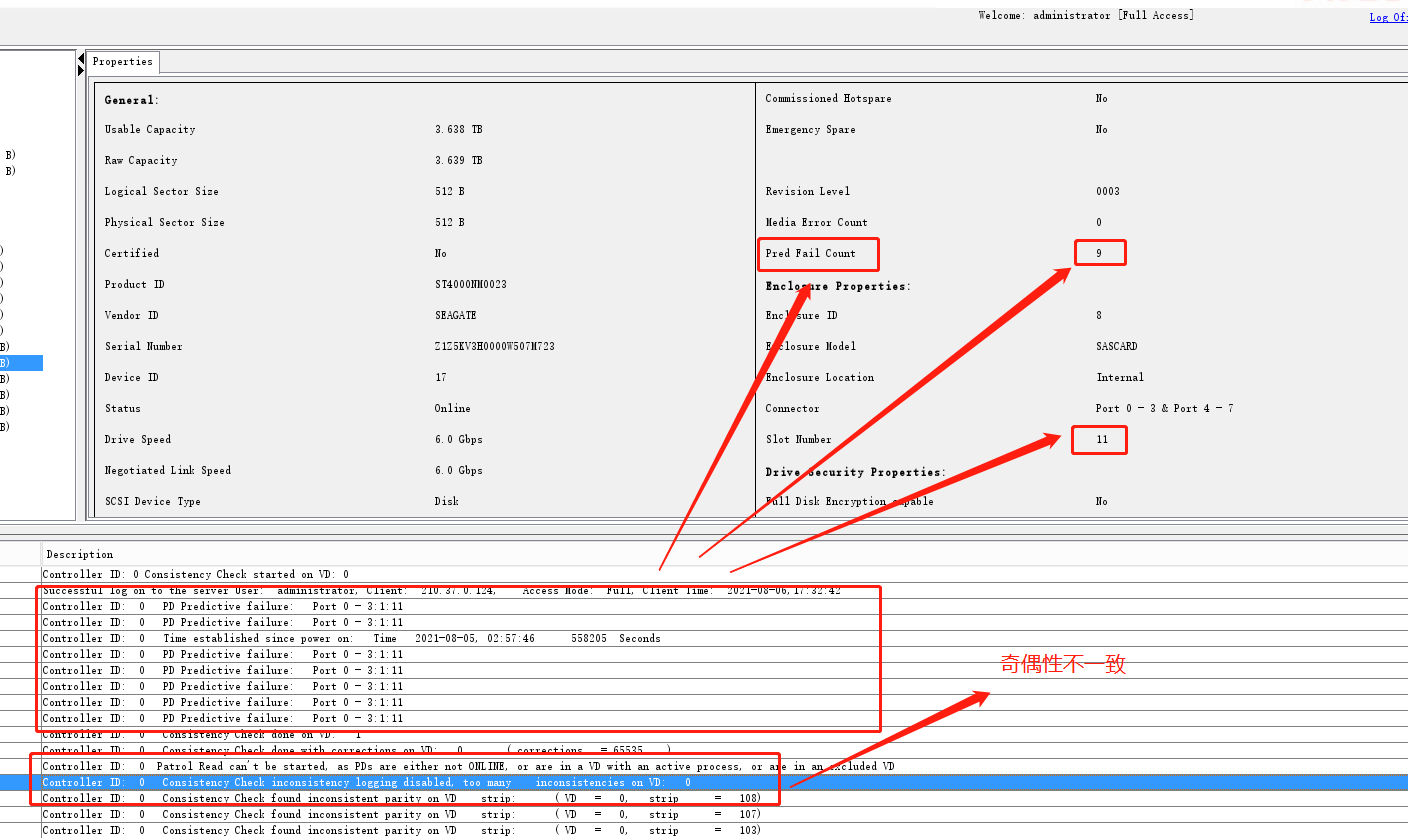Click the Log Off link

point(1387,17)
